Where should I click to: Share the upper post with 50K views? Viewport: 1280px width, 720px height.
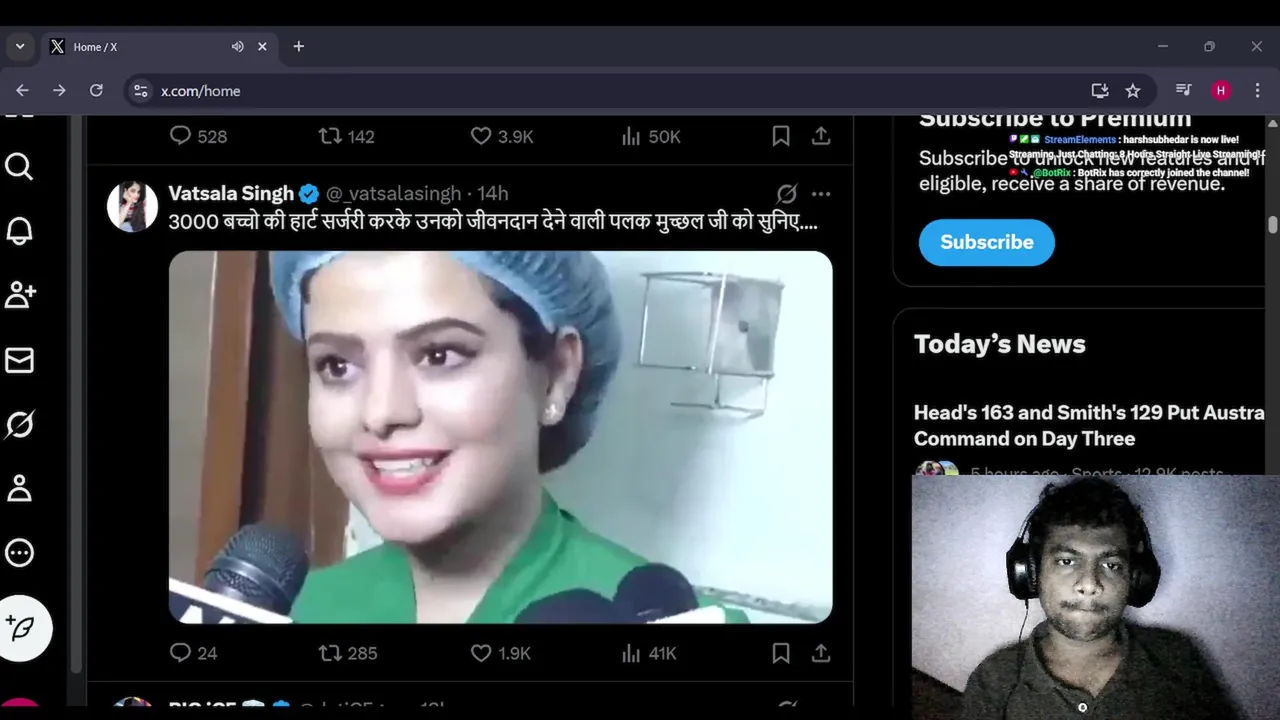[821, 136]
